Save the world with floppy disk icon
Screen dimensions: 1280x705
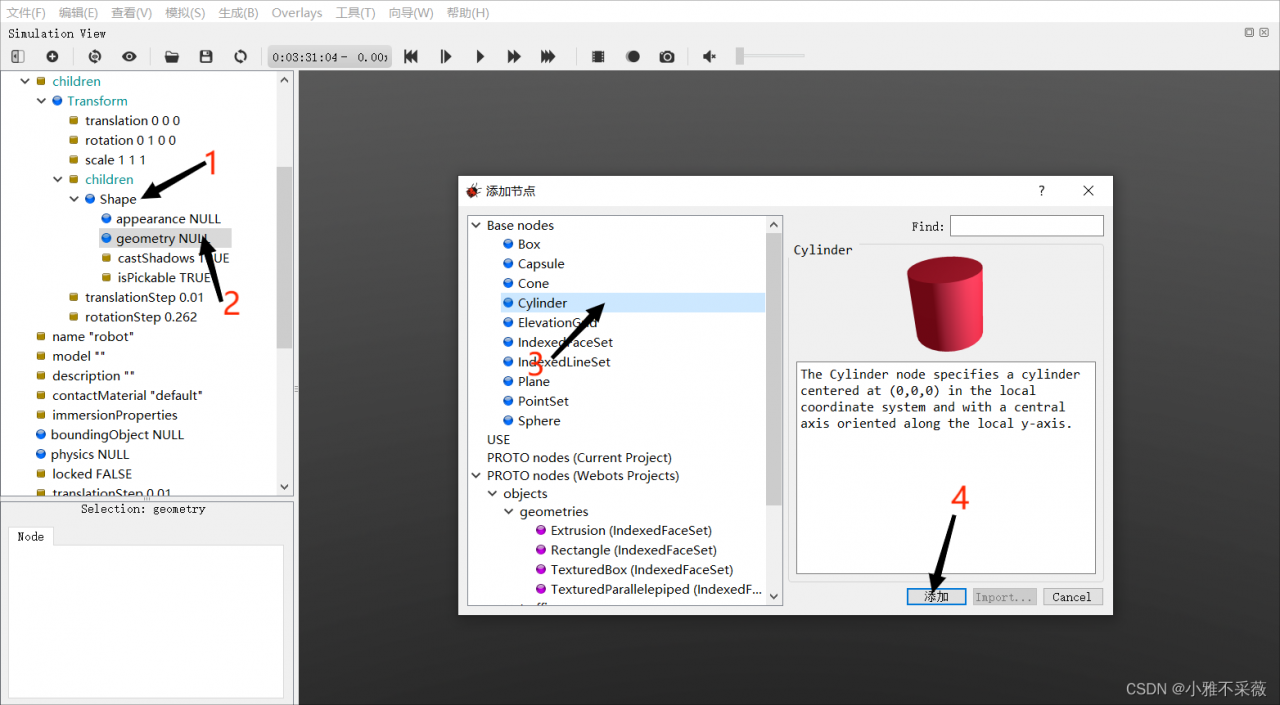206,57
